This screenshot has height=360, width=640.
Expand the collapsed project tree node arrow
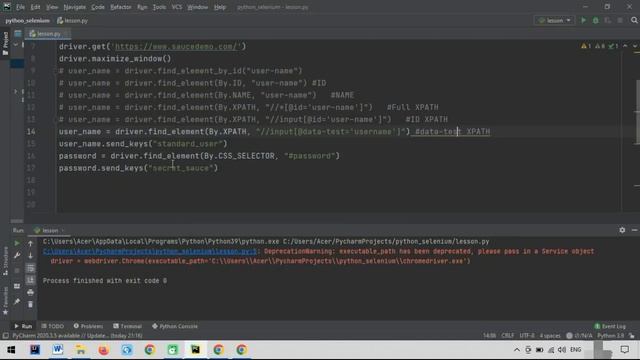click(x=16, y=91)
